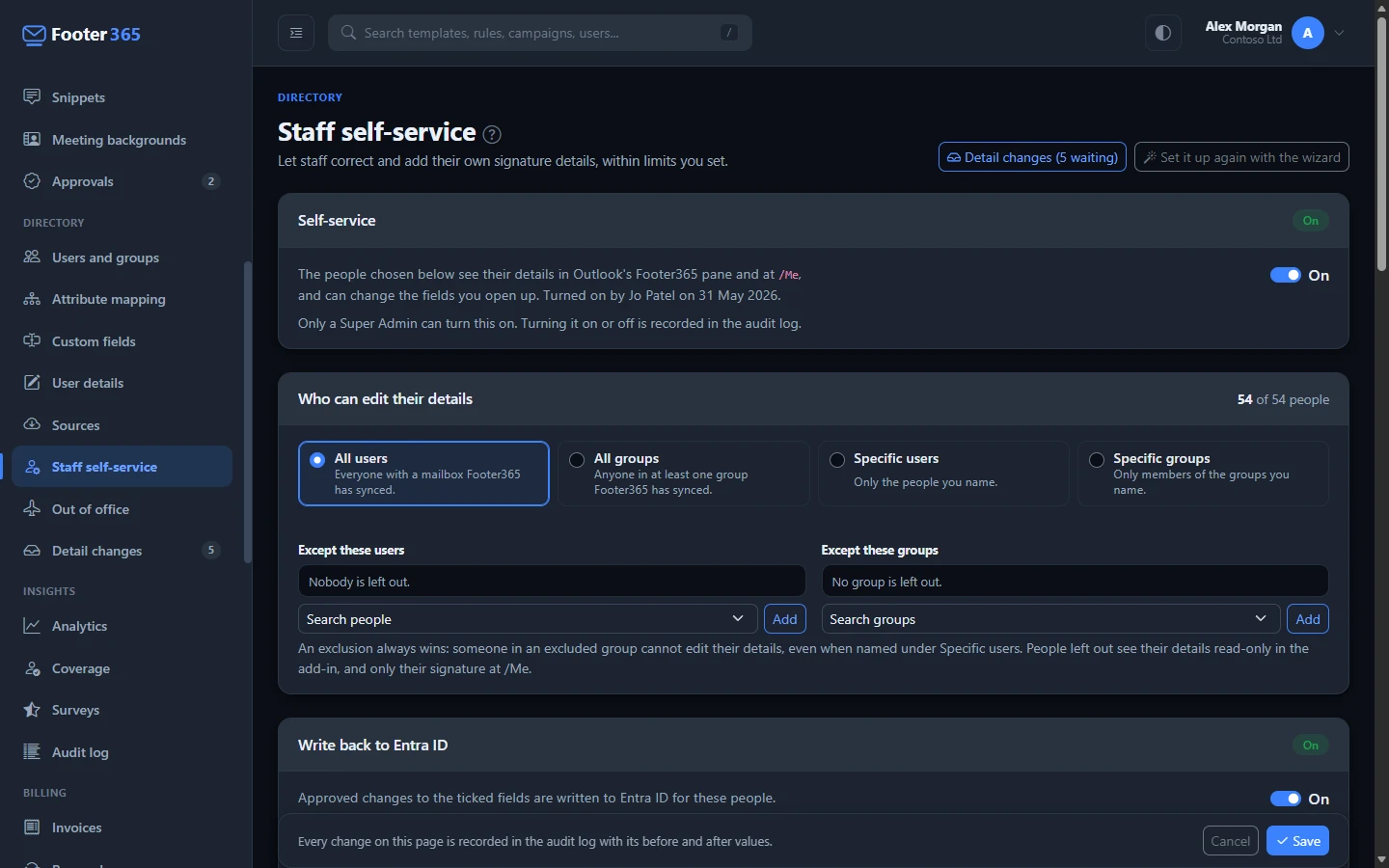The width and height of the screenshot is (1389, 868).
Task: Click the Approvals count badge 2
Action: (211, 181)
